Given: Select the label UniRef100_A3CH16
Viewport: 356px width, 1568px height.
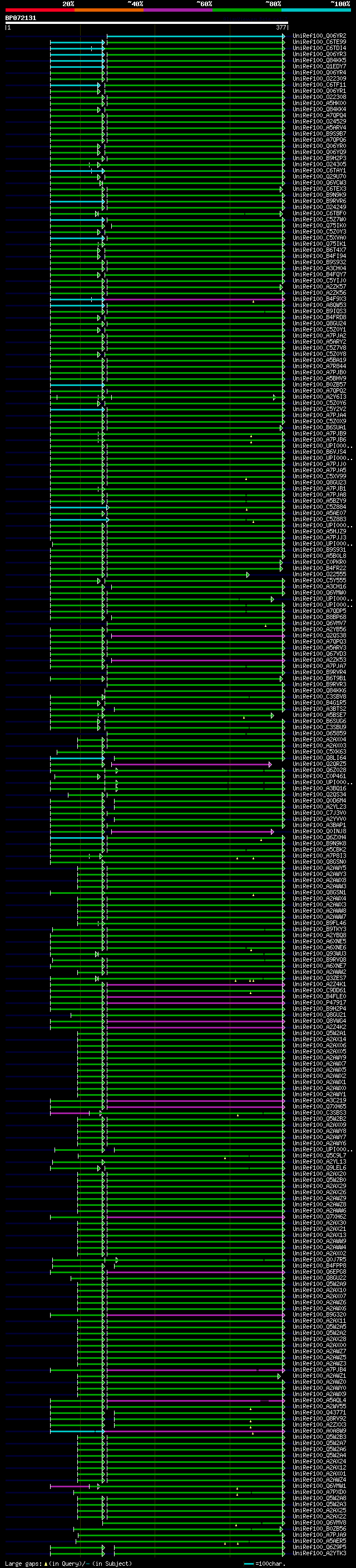Looking at the screenshot, I should [x=319, y=587].
